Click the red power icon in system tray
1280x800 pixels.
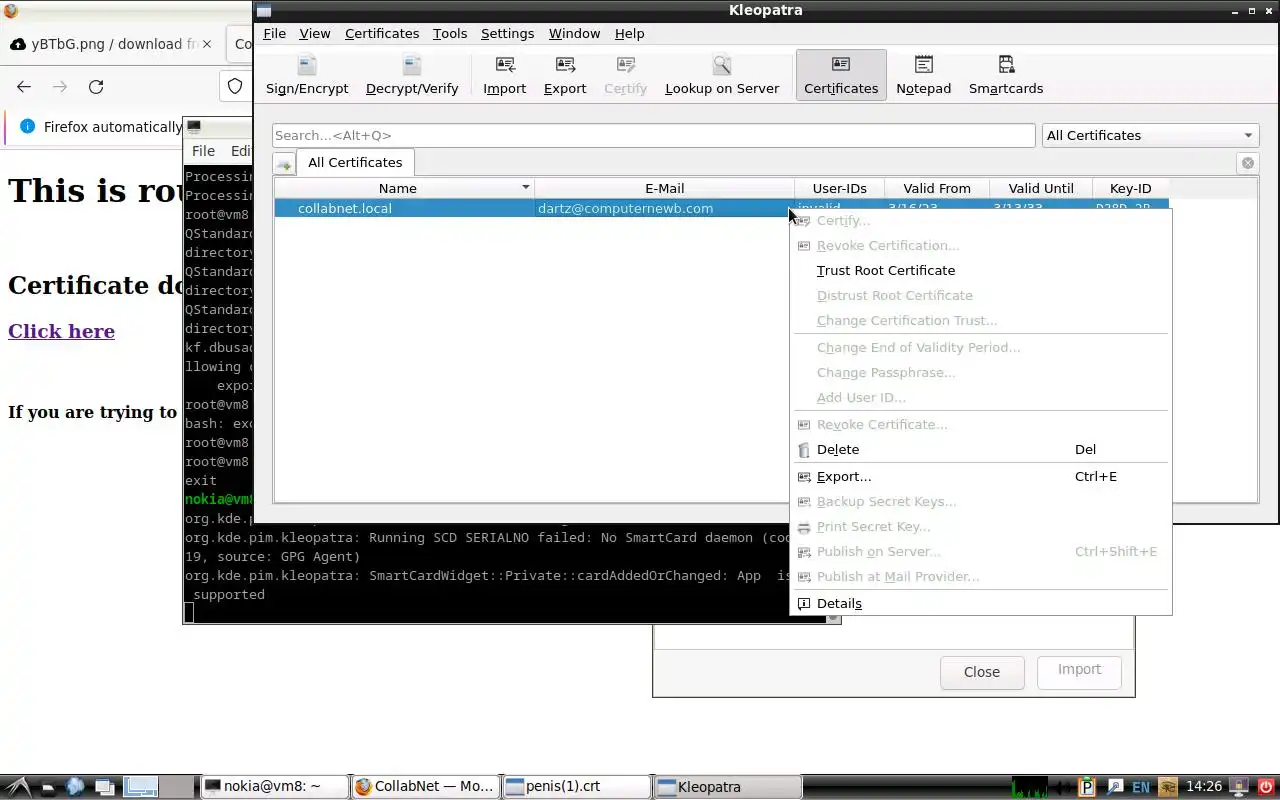[1266, 787]
